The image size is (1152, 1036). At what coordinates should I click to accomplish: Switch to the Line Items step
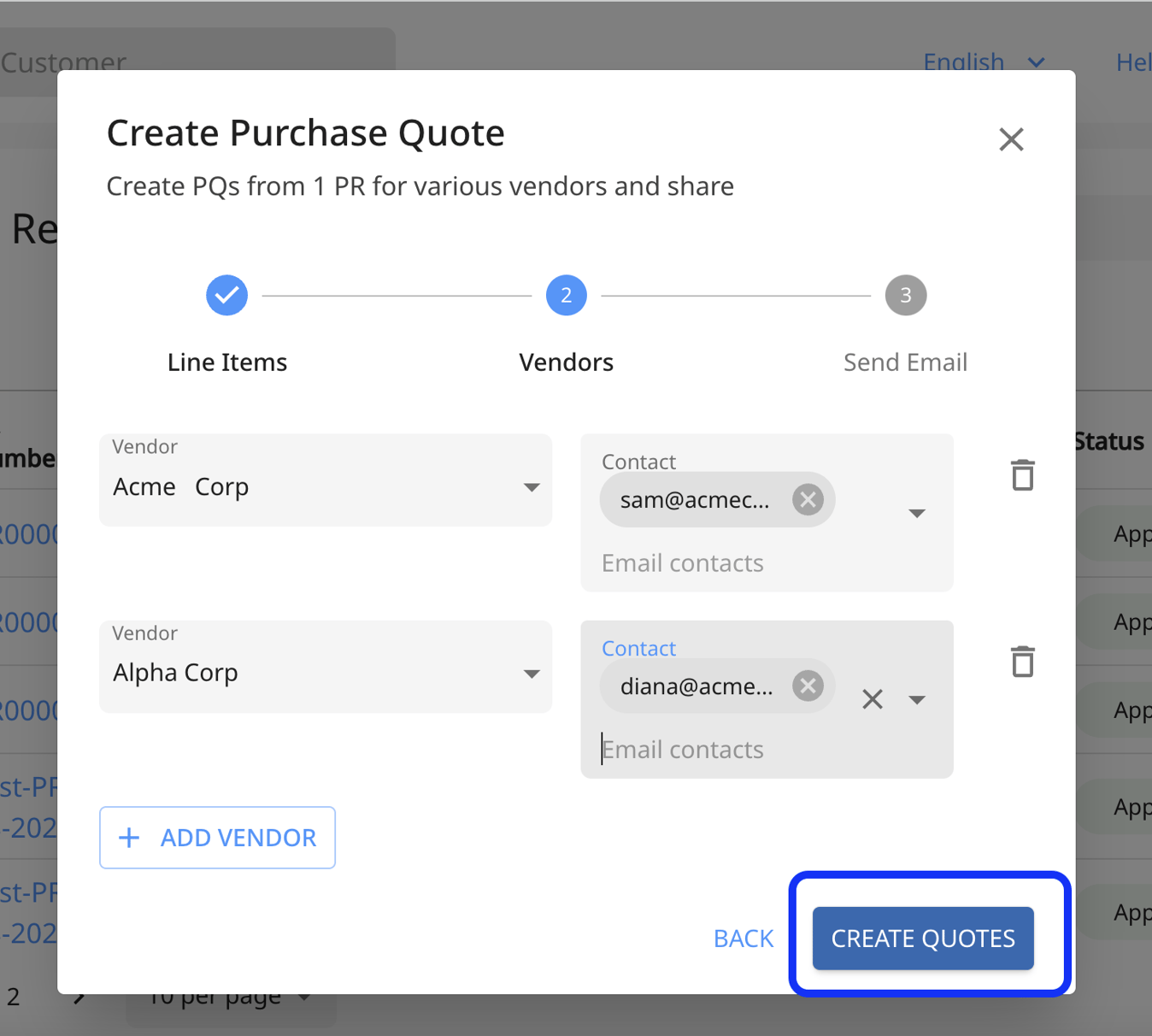click(226, 362)
